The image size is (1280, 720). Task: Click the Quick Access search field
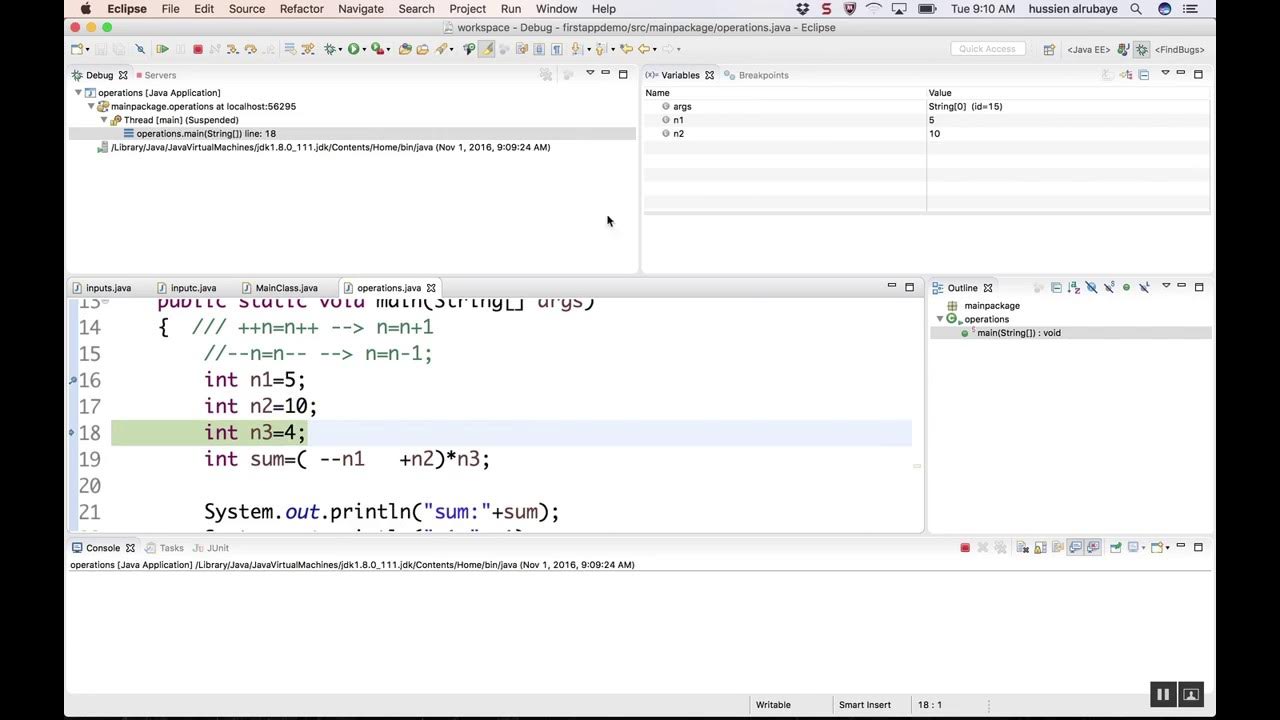[x=987, y=49]
